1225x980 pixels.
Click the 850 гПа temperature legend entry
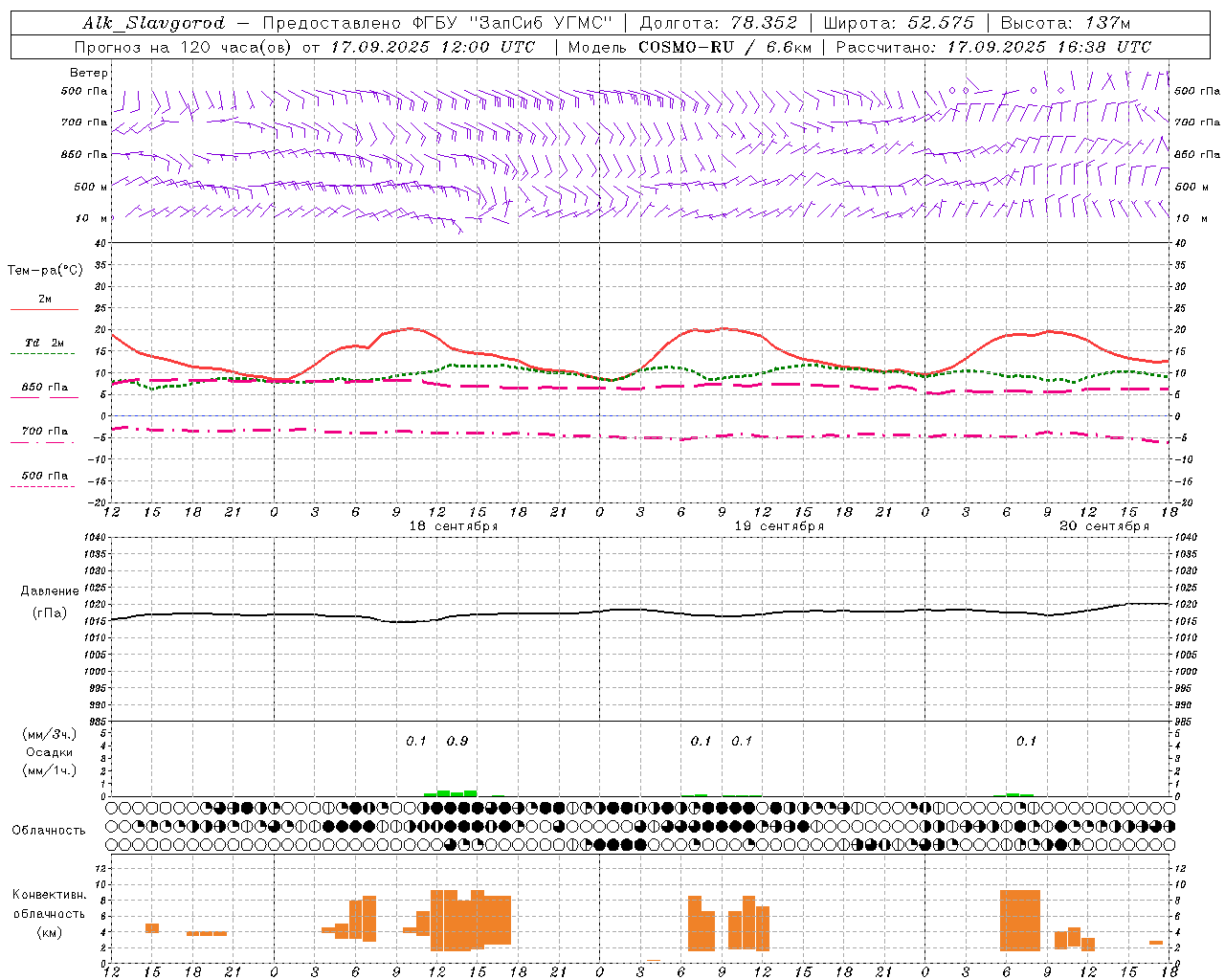(x=45, y=388)
